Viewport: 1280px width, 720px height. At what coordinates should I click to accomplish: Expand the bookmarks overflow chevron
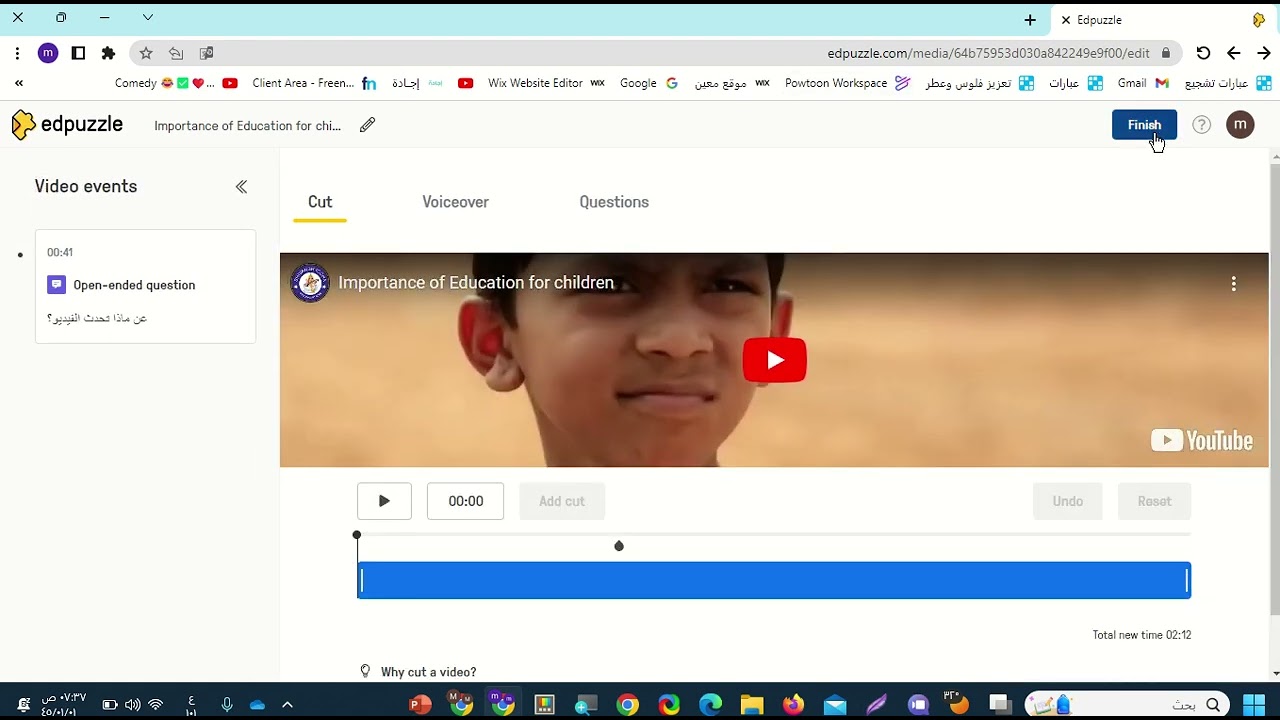point(18,83)
